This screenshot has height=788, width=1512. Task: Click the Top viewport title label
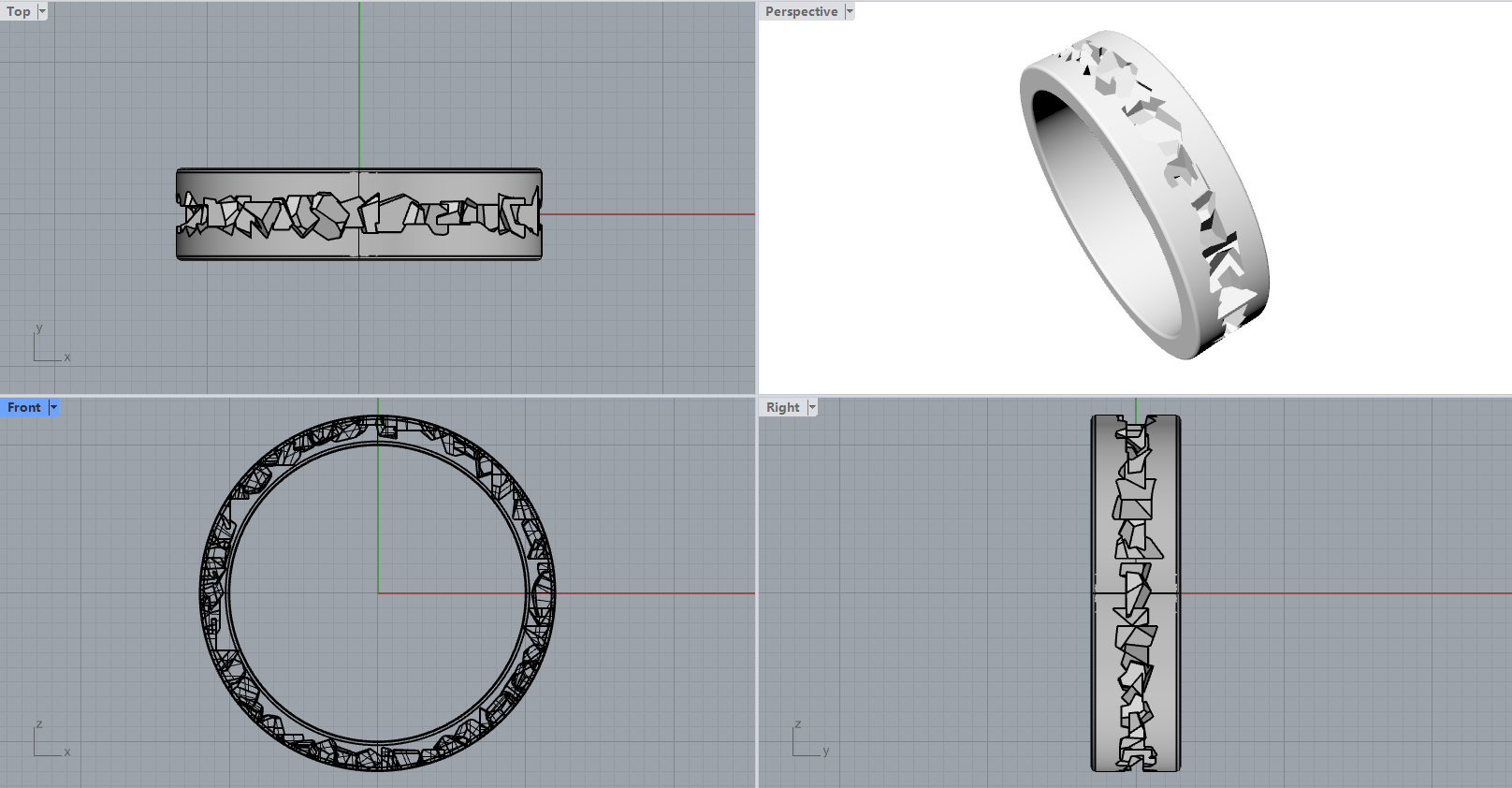point(19,11)
